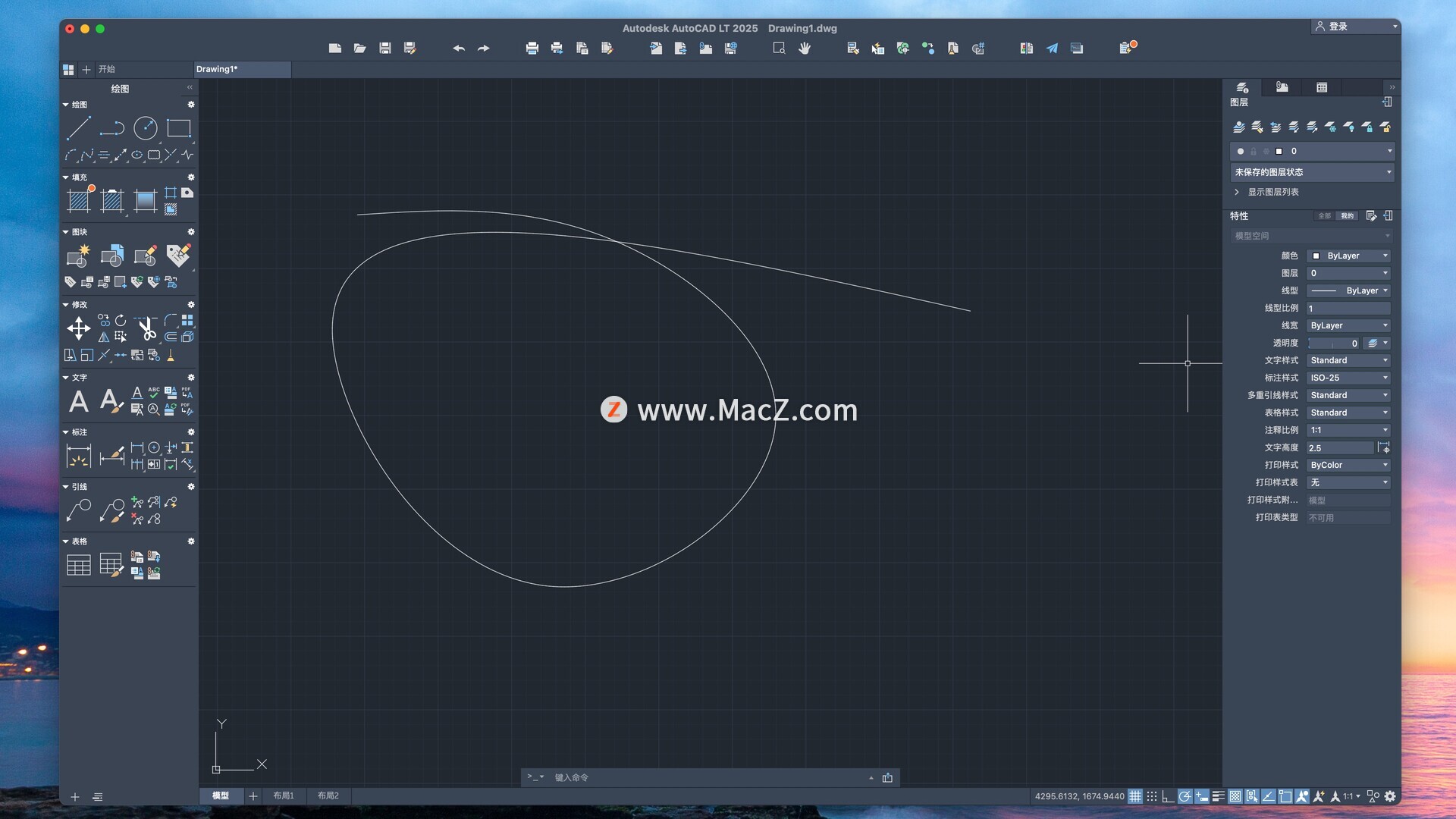This screenshot has width=1456, height=819.
Task: Select the Hatch fill tool
Action: tap(79, 200)
